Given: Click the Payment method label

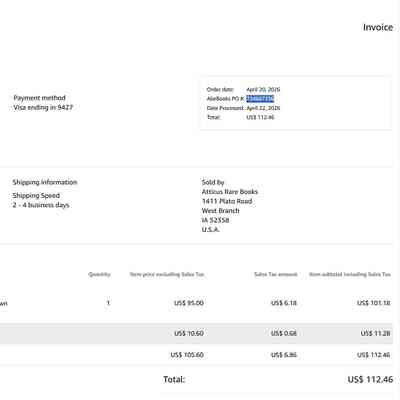Looking at the screenshot, I should tap(39, 98).
